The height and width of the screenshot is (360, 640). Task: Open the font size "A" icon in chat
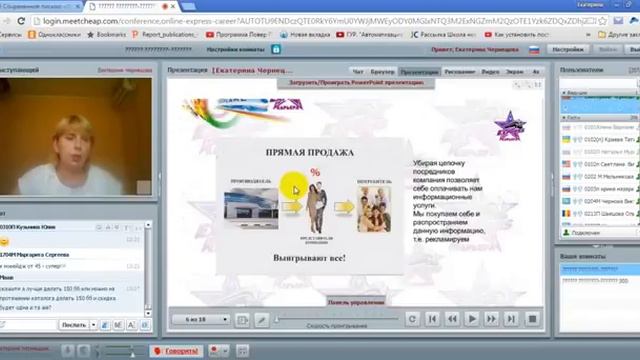(x=131, y=325)
